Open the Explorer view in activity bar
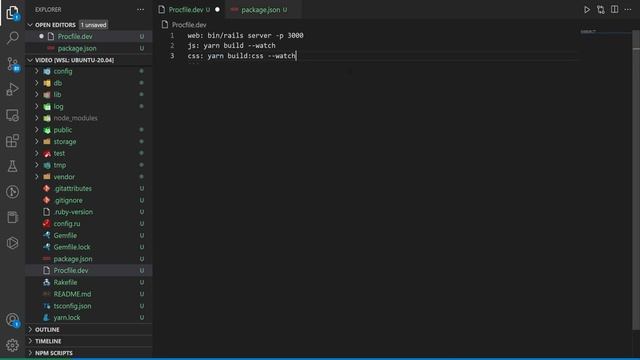This screenshot has width=640, height=360. pos(12,12)
